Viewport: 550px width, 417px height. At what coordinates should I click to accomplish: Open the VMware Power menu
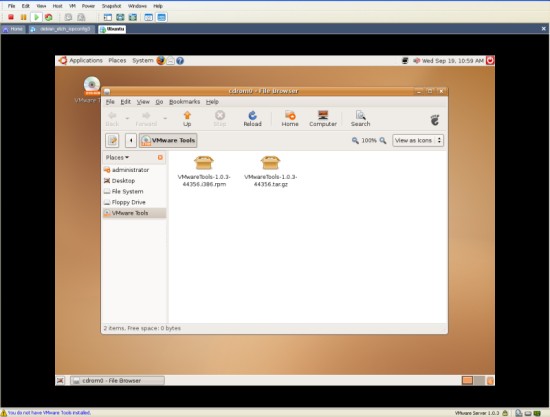(x=88, y=6)
